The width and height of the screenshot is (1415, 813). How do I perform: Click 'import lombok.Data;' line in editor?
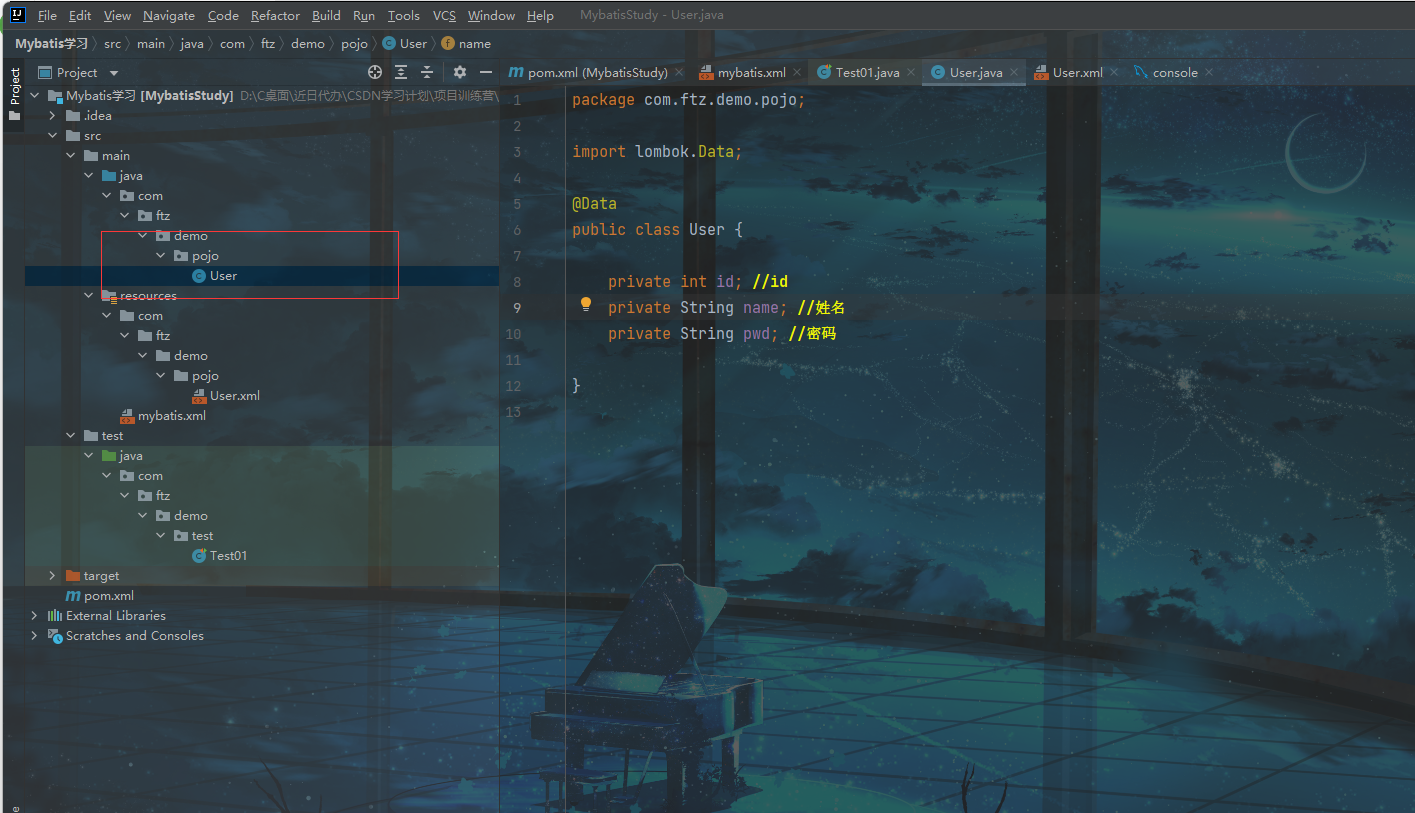click(657, 151)
